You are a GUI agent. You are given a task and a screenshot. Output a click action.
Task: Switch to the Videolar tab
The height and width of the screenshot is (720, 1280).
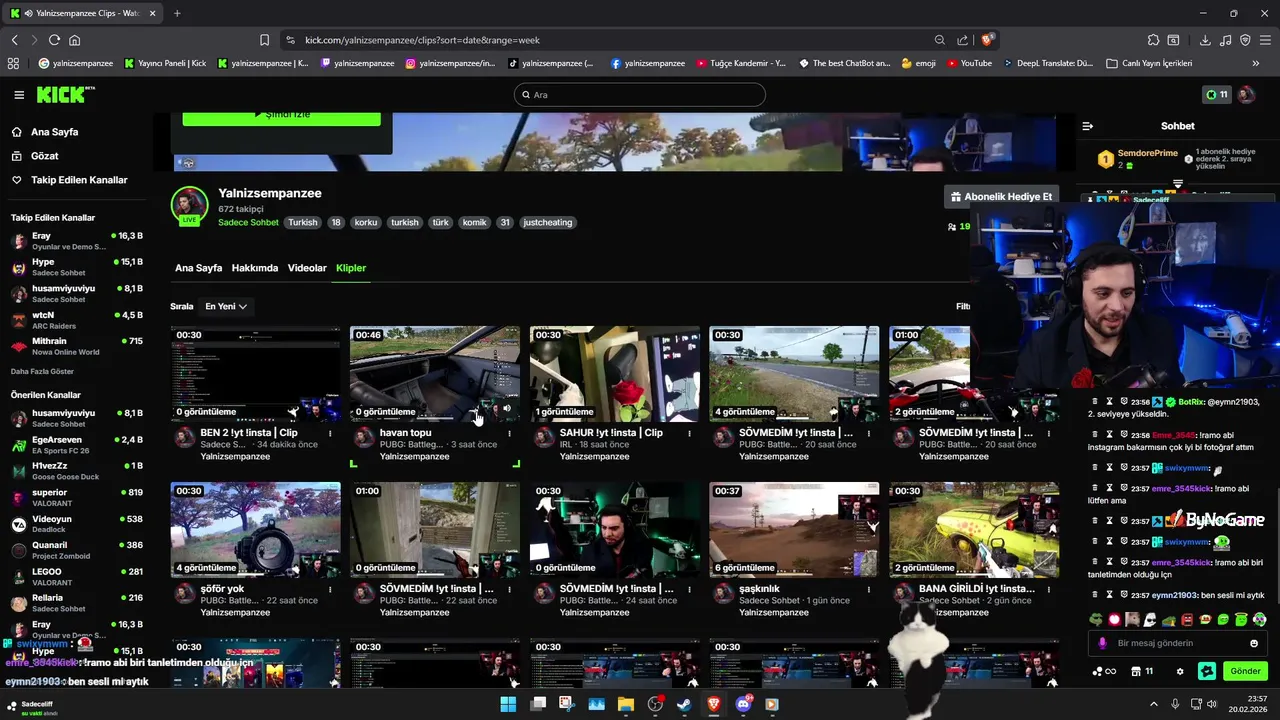pos(307,268)
